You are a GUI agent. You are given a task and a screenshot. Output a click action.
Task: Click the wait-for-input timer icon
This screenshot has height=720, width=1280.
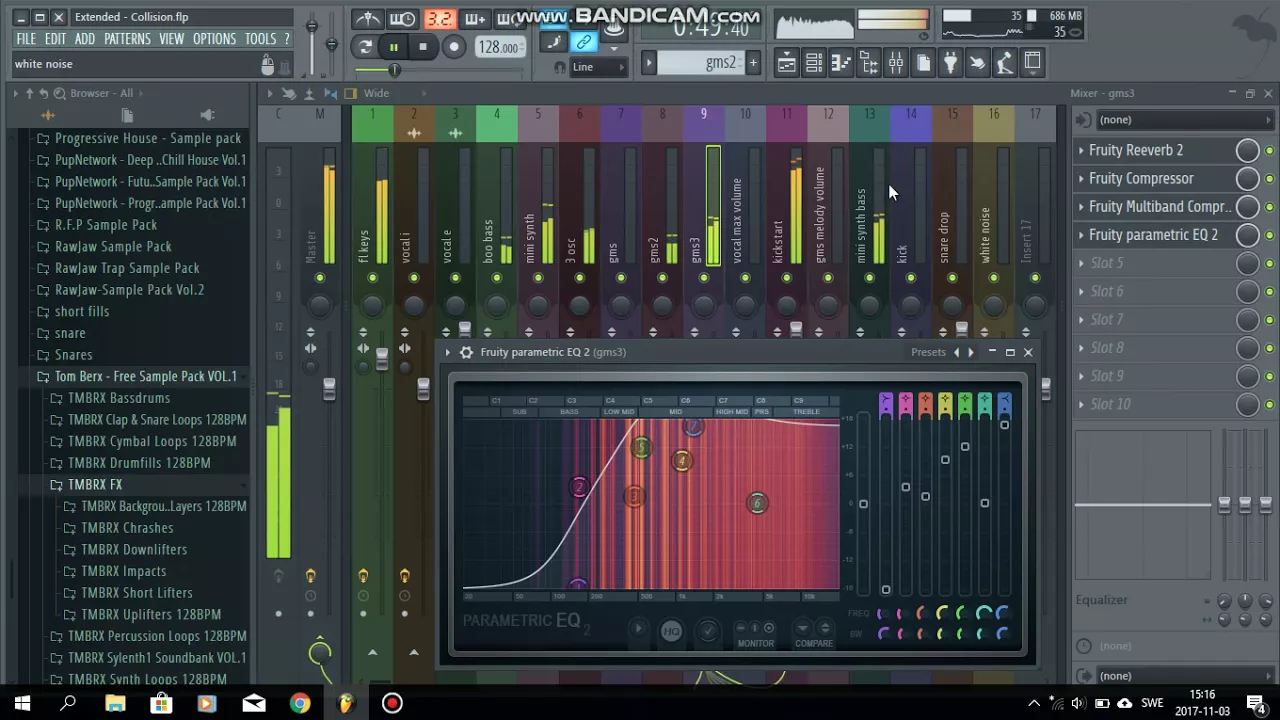(x=403, y=19)
